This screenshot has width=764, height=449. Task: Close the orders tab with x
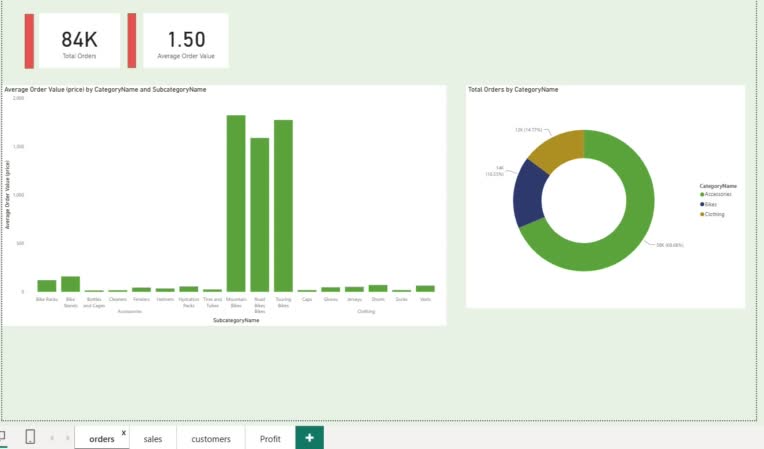click(x=124, y=432)
